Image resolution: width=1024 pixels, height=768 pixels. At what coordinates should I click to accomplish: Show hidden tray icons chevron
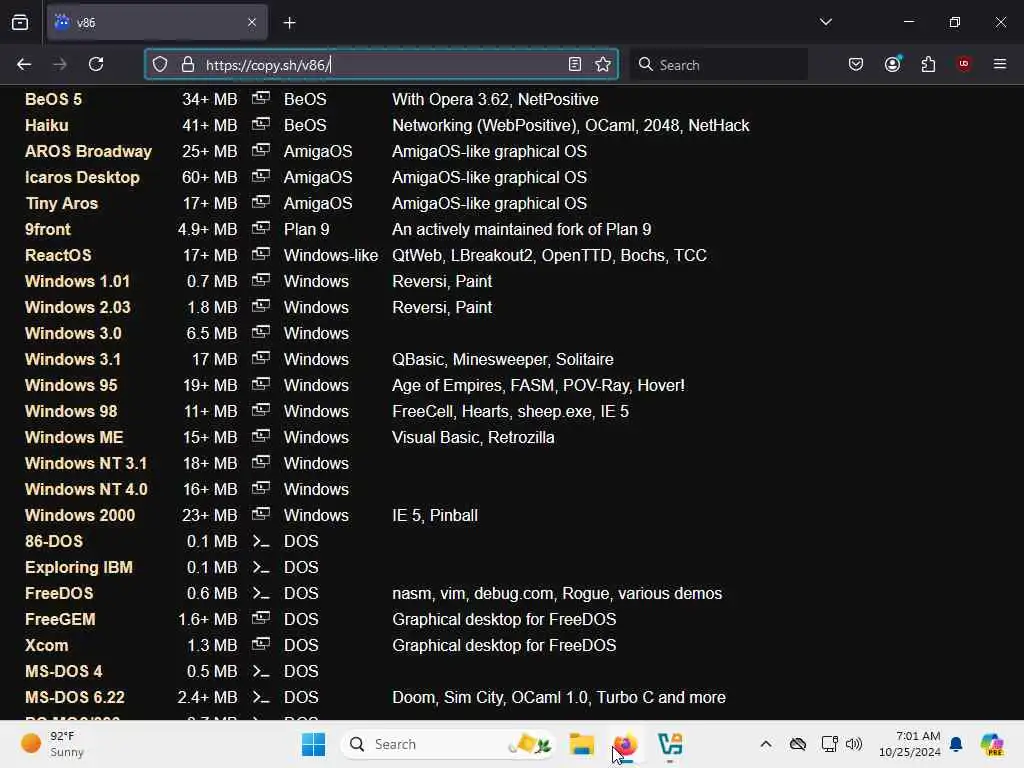coord(766,744)
